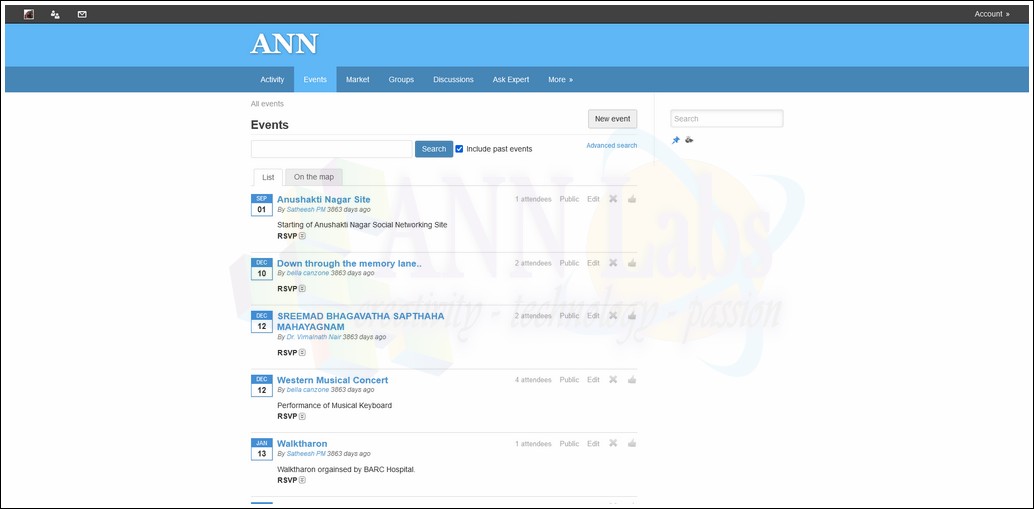Click the blue pin icon in sidebar
Screen dimensions: 1034x509
[676, 140]
